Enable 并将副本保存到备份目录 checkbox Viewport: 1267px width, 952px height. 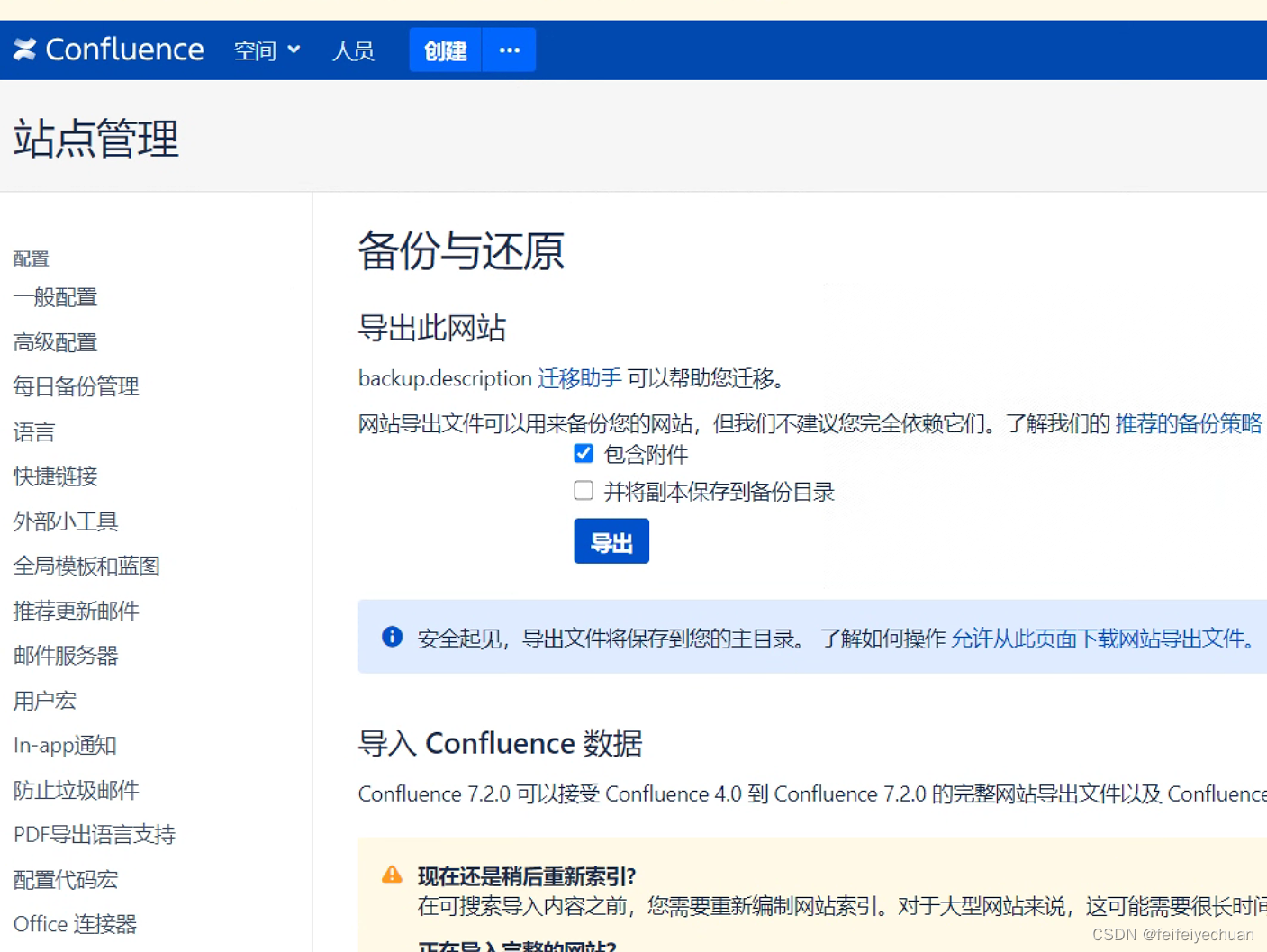point(584,490)
